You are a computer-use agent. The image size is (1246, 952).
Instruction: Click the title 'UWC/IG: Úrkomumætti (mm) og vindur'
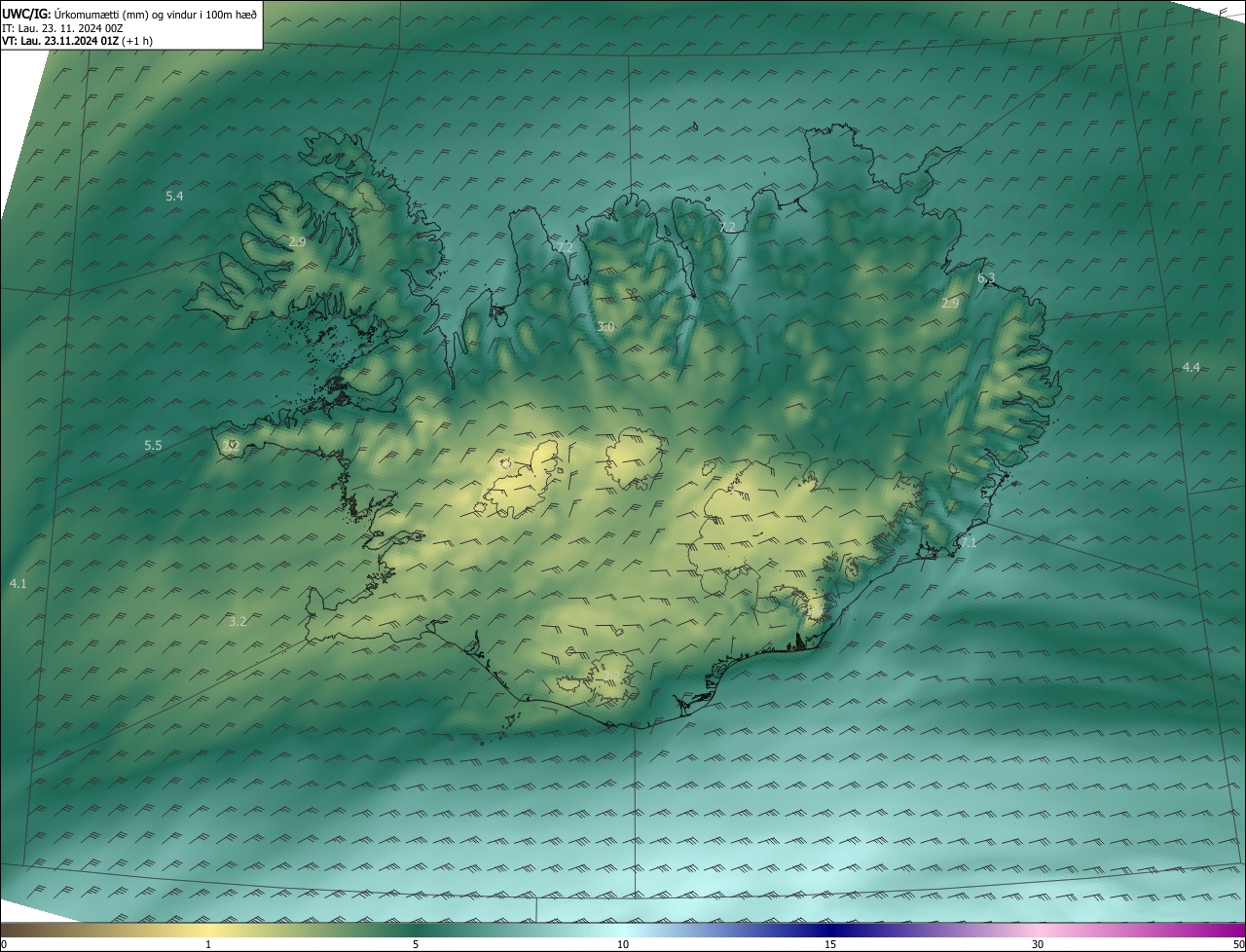129,13
